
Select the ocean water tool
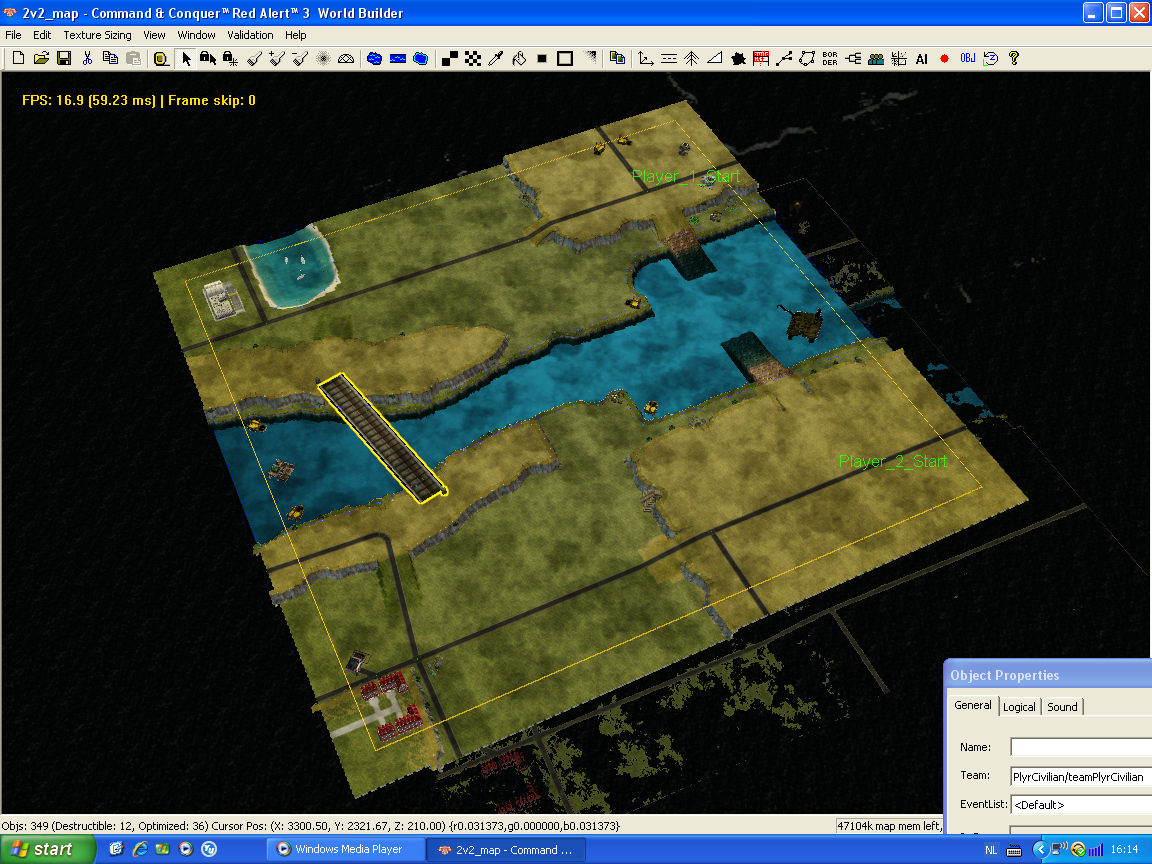tap(421, 59)
